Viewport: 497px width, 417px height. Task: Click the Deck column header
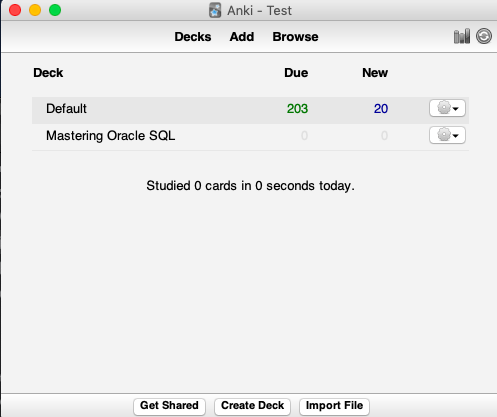point(48,73)
